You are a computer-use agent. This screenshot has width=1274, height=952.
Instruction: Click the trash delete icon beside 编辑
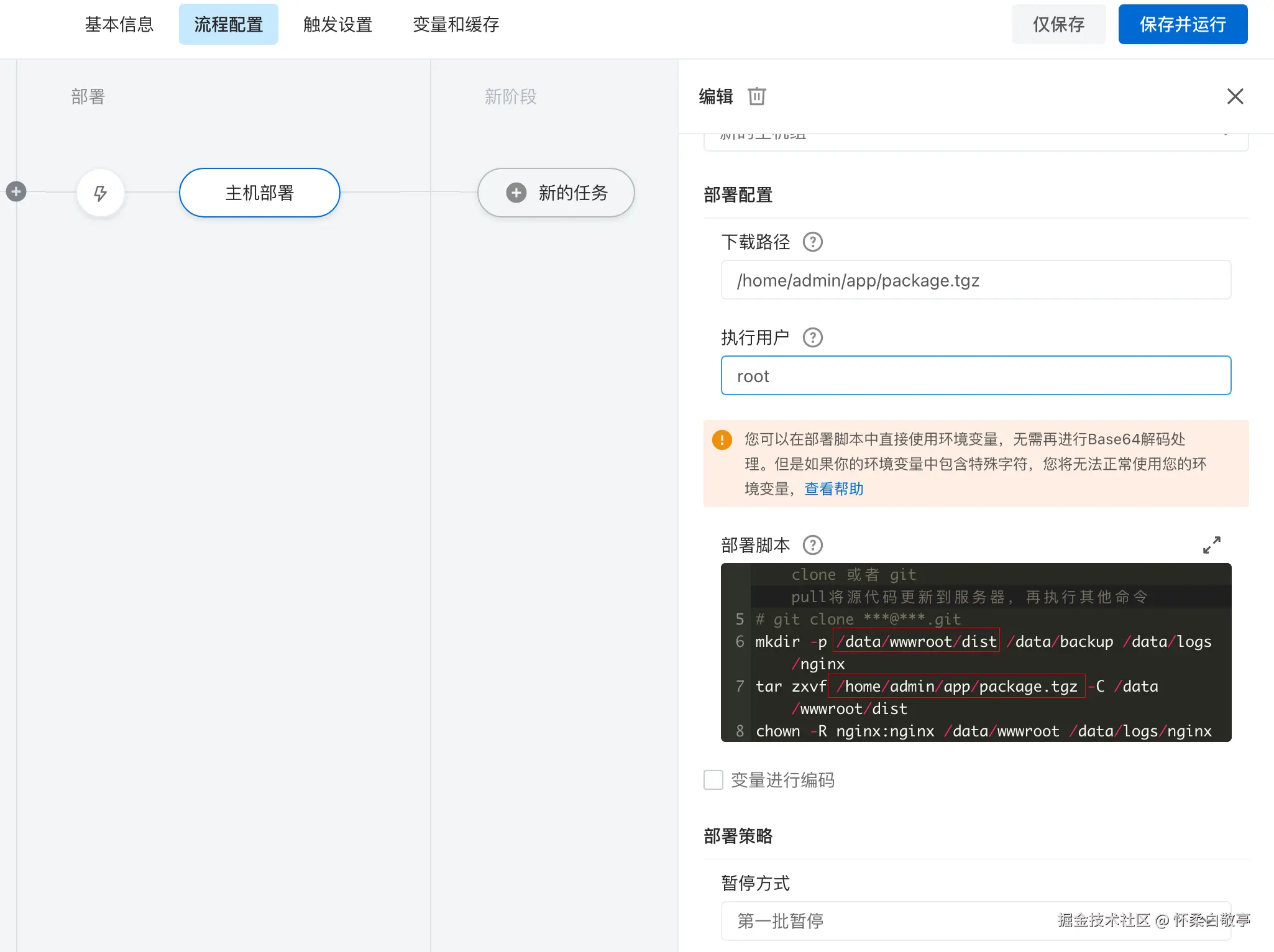click(x=756, y=96)
